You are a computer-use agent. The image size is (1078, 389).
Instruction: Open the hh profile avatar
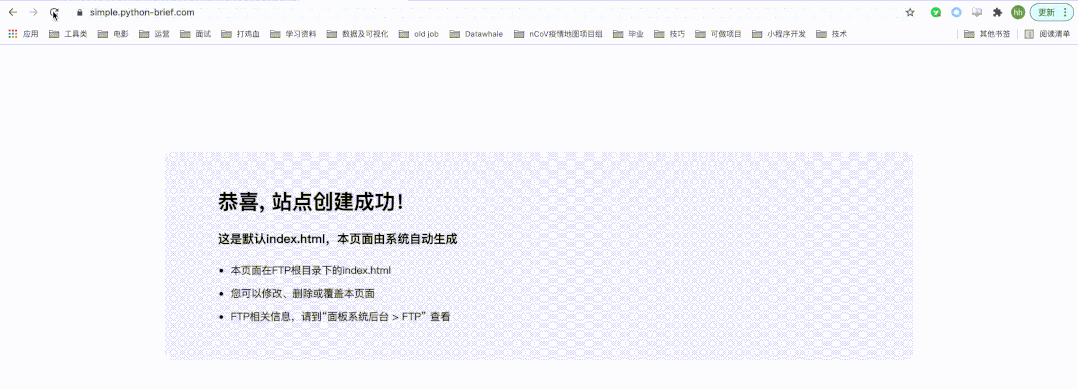pos(1018,12)
